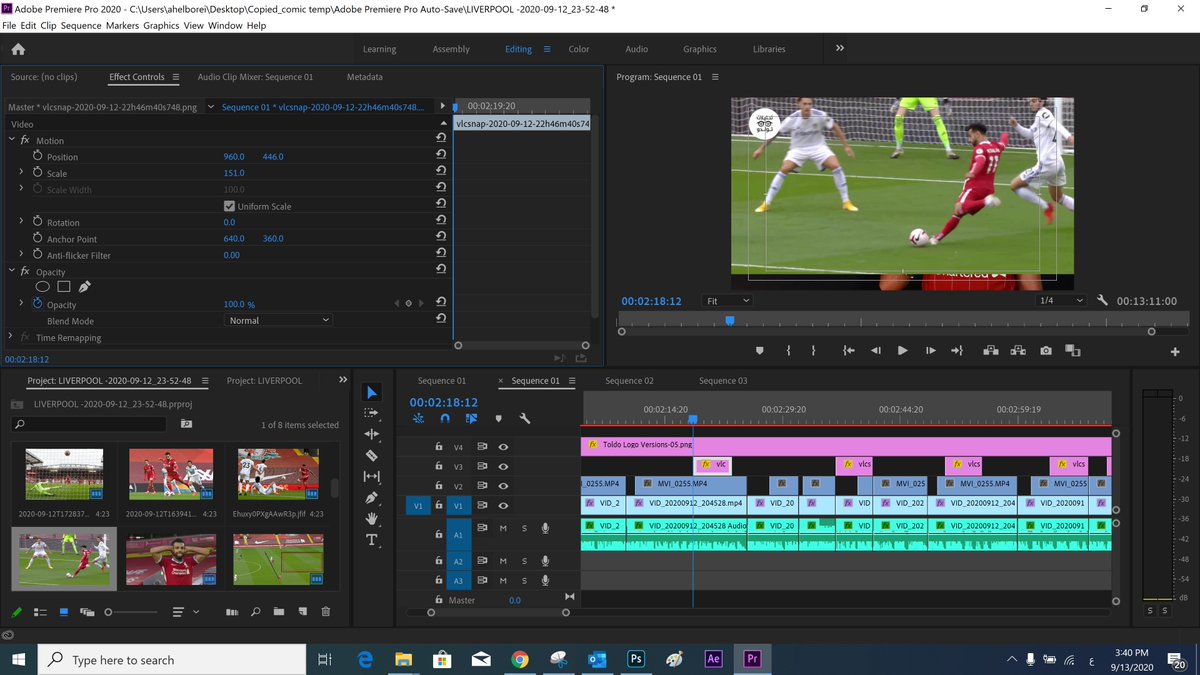Expand Scale property twirl arrow
The width and height of the screenshot is (1200, 675).
click(x=21, y=173)
